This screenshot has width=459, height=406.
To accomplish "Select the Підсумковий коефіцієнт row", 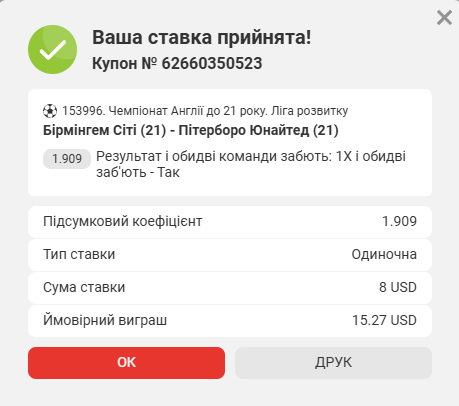I will [x=230, y=222].
